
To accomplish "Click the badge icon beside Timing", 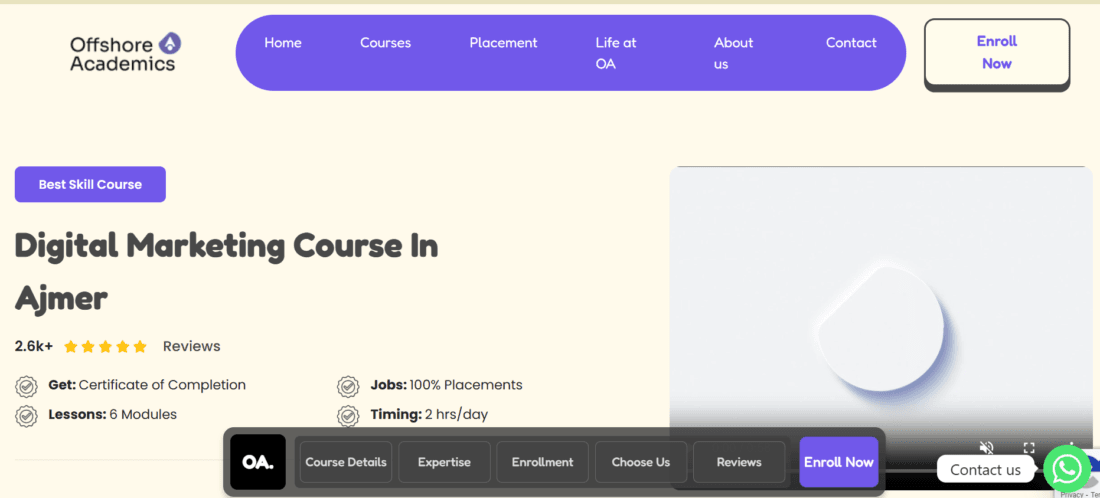I will (x=348, y=415).
